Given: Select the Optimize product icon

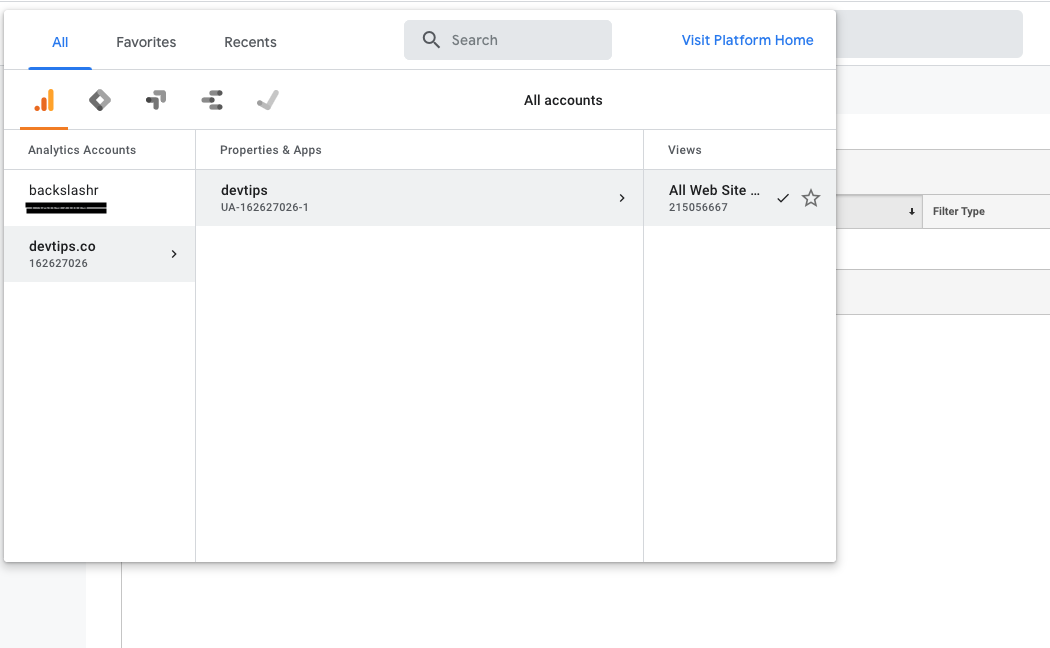Looking at the screenshot, I should [x=156, y=100].
